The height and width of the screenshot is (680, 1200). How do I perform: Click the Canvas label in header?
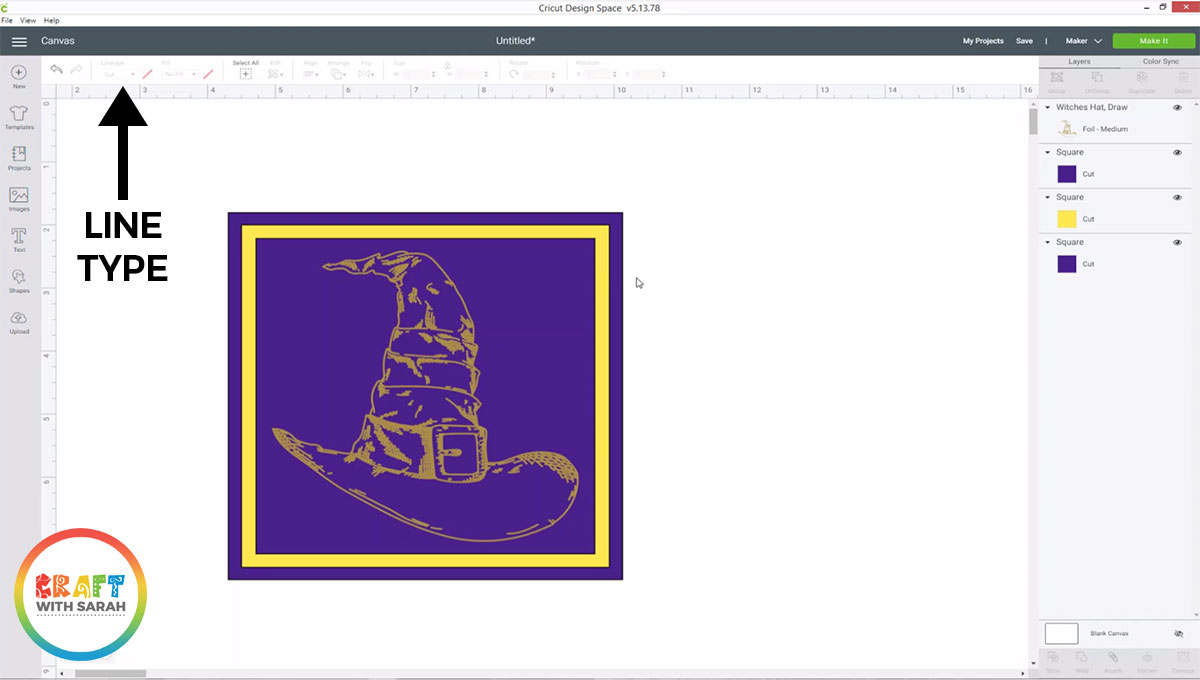coord(57,41)
